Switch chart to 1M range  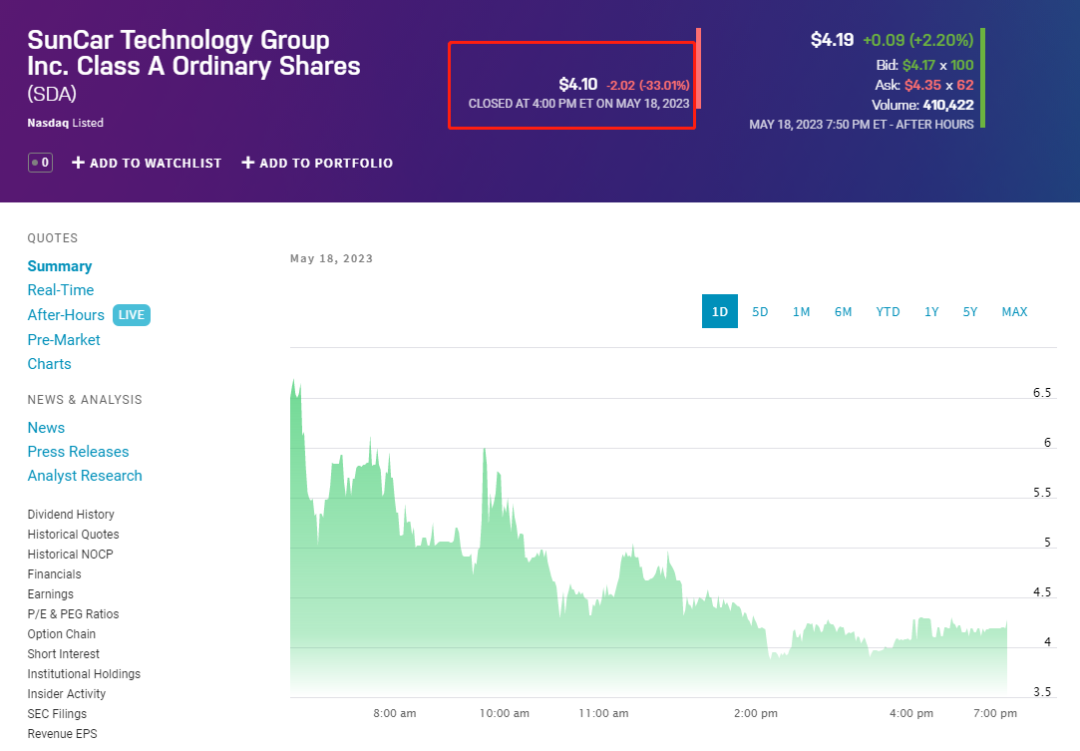click(801, 311)
